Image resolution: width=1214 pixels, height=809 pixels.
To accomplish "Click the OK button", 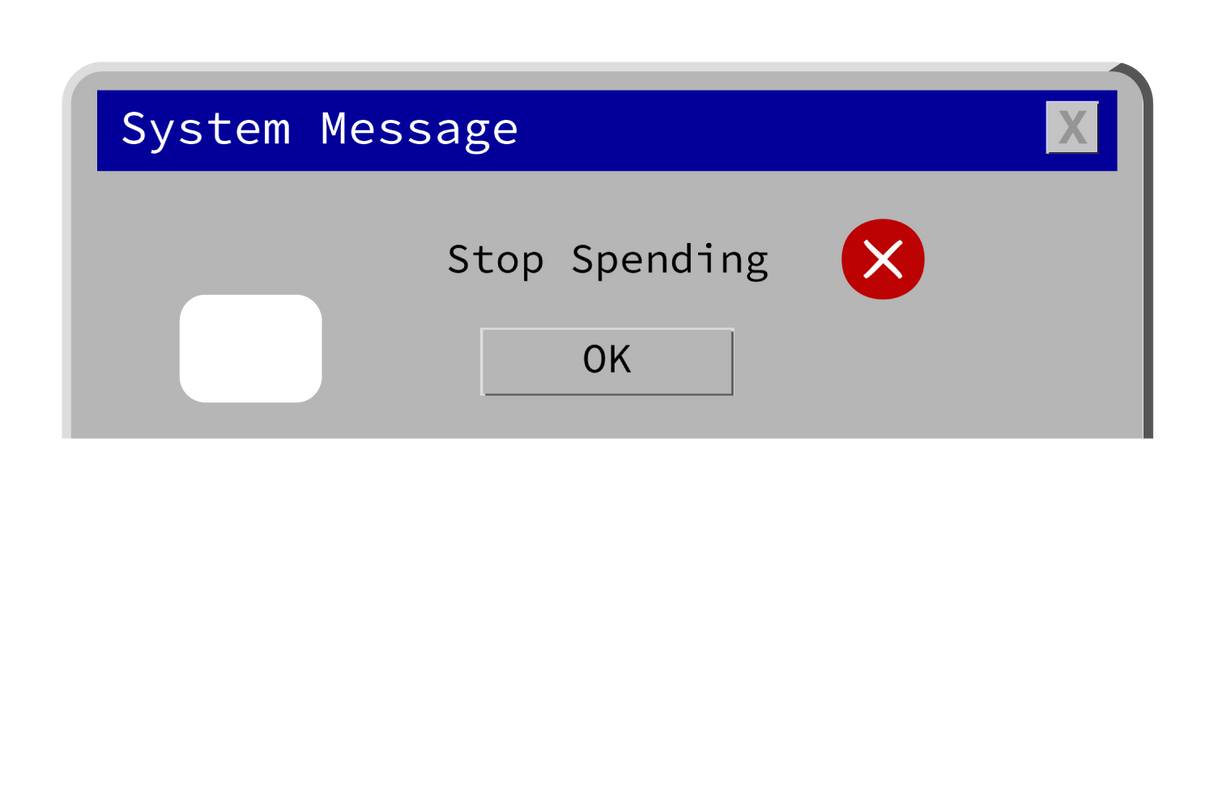I will 607,361.
